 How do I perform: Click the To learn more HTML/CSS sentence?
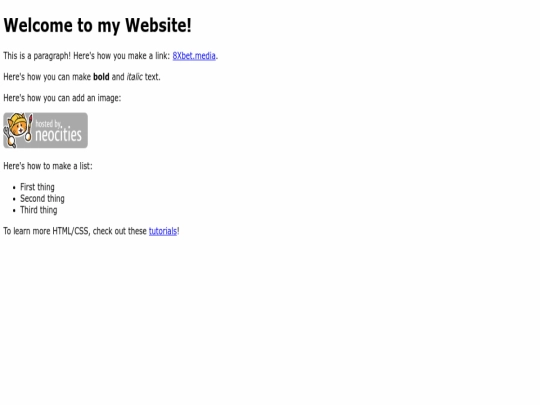tap(91, 231)
